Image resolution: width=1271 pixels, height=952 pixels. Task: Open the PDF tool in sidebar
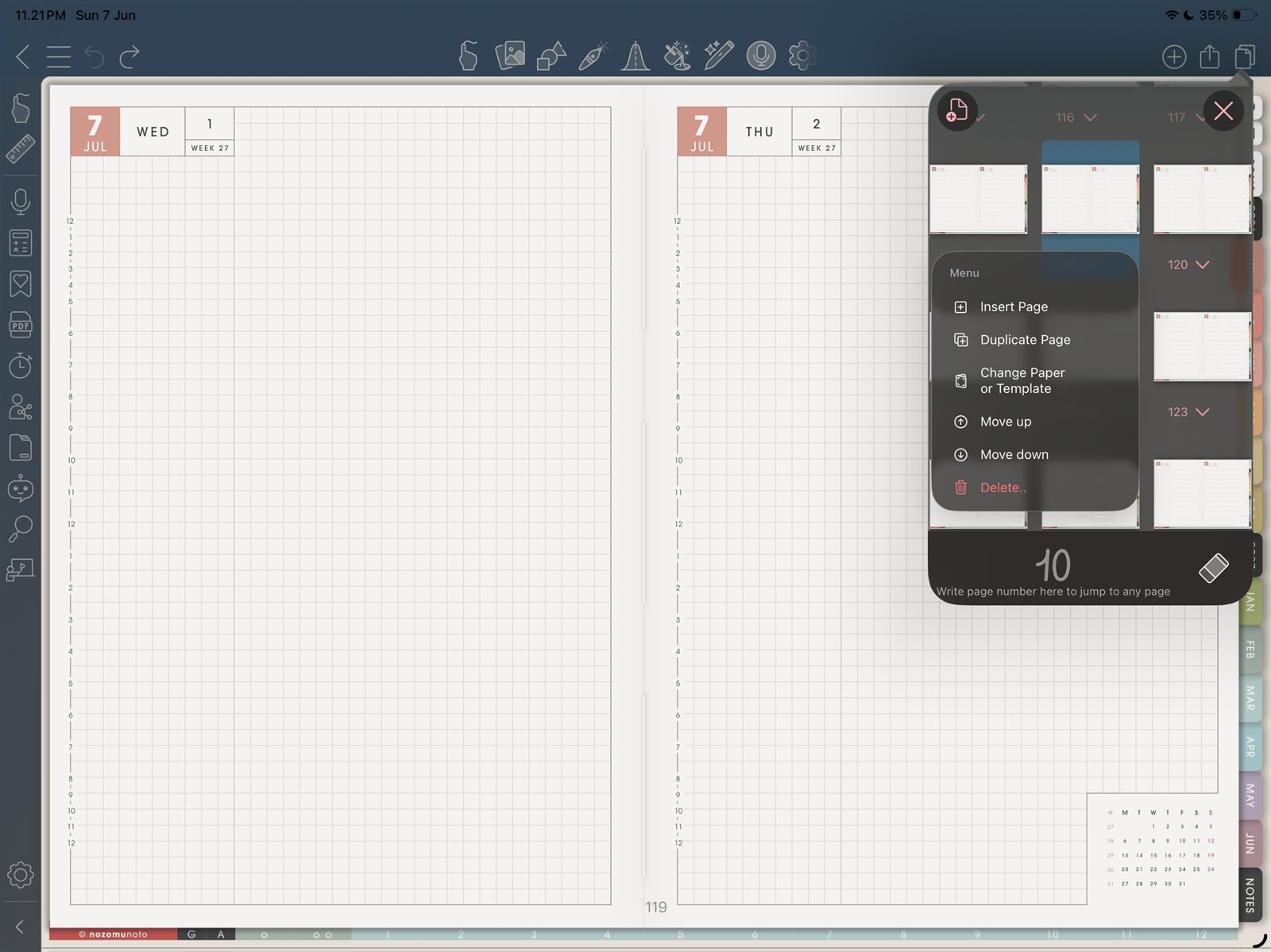[x=21, y=325]
